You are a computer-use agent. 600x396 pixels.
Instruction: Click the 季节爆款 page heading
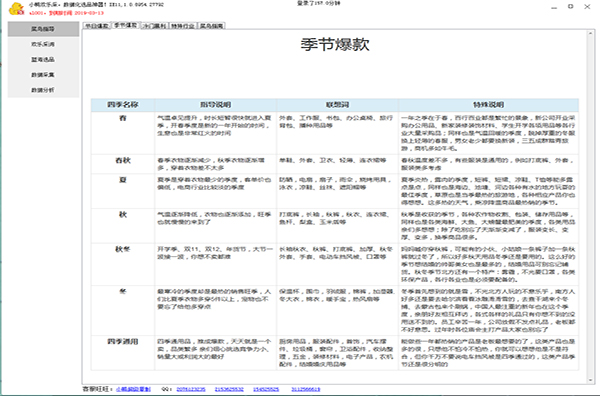point(335,44)
